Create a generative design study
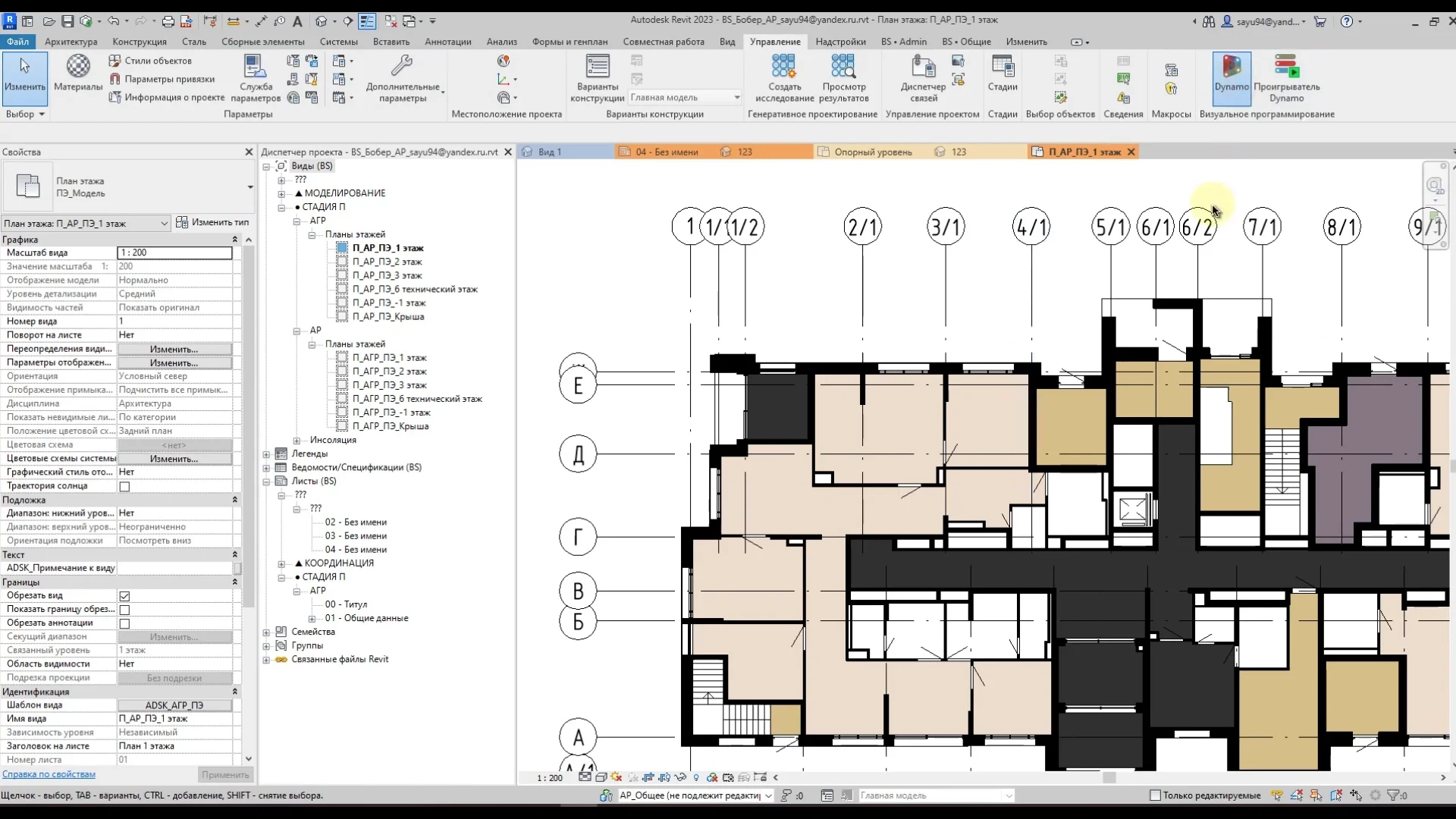 (785, 78)
